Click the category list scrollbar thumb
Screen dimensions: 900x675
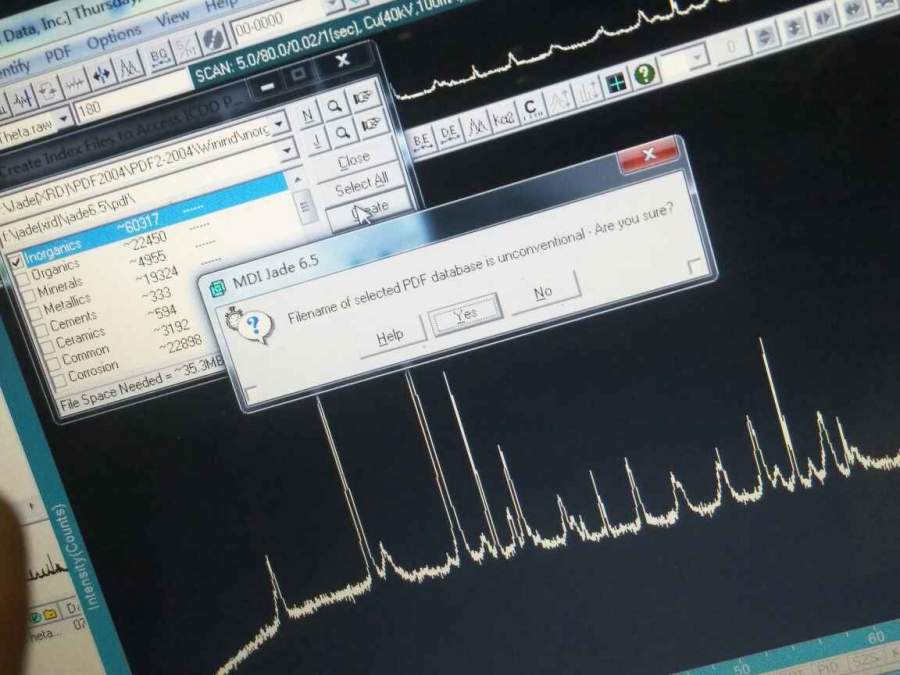306,205
